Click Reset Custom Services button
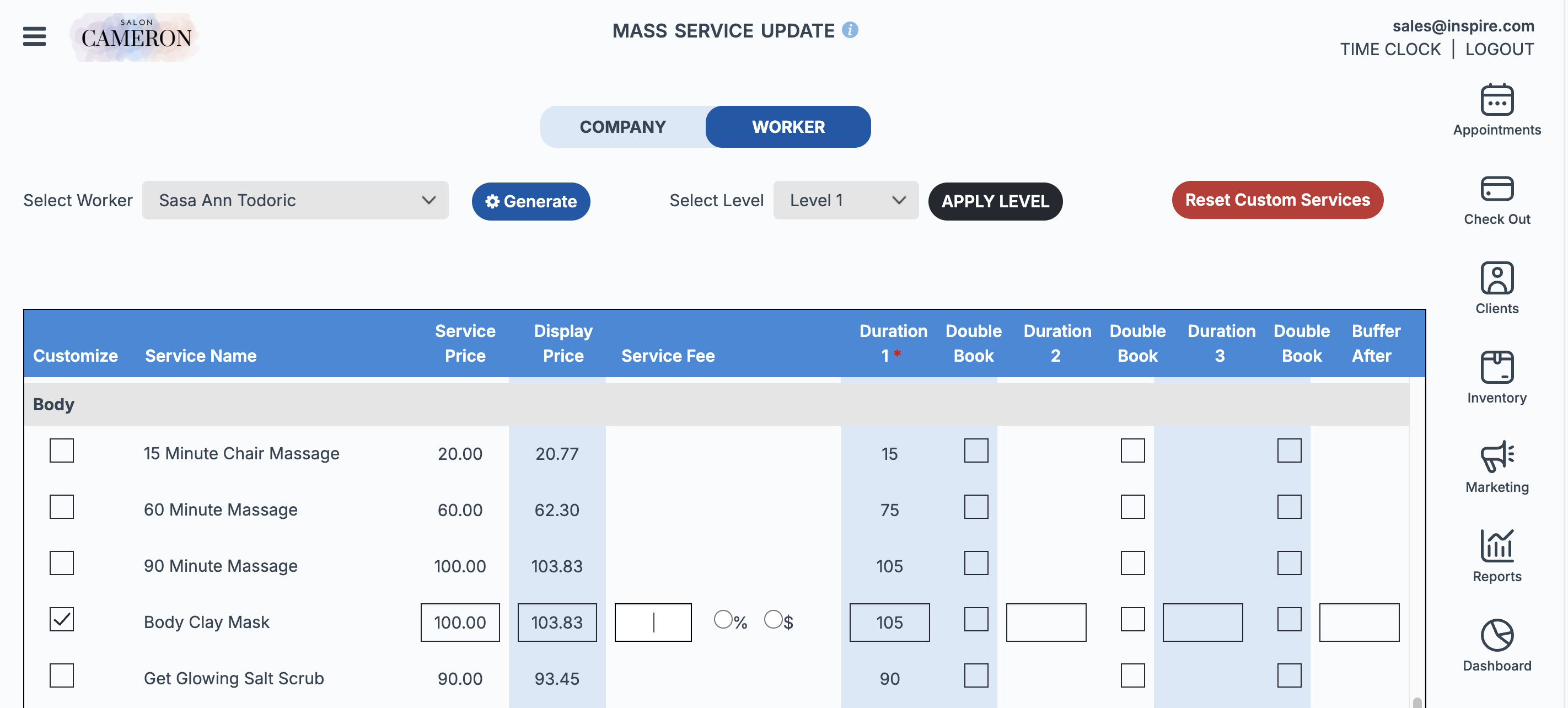Screen dimensions: 1568x708 1277,200
